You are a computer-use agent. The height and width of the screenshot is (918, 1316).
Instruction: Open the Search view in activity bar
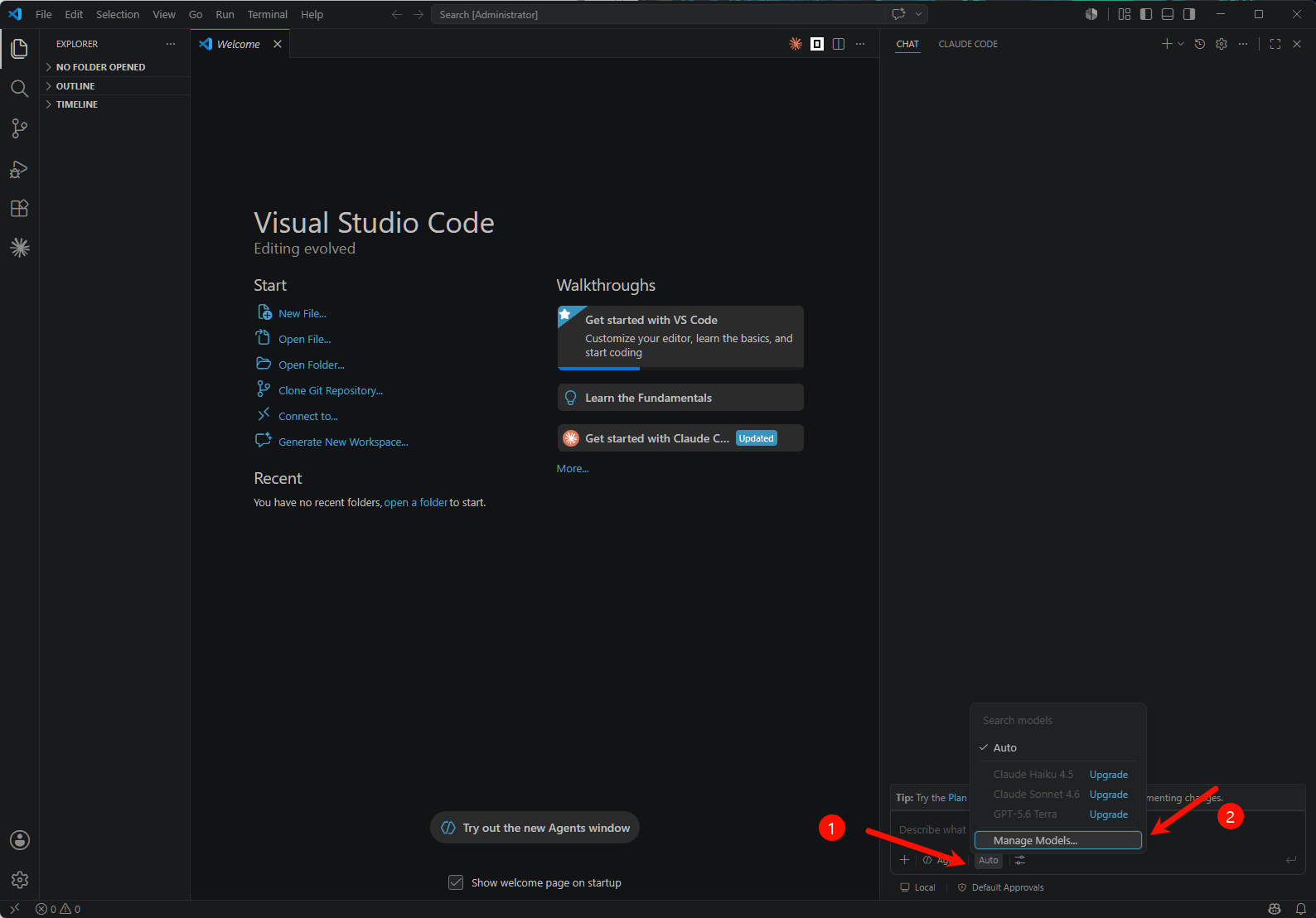(x=20, y=89)
